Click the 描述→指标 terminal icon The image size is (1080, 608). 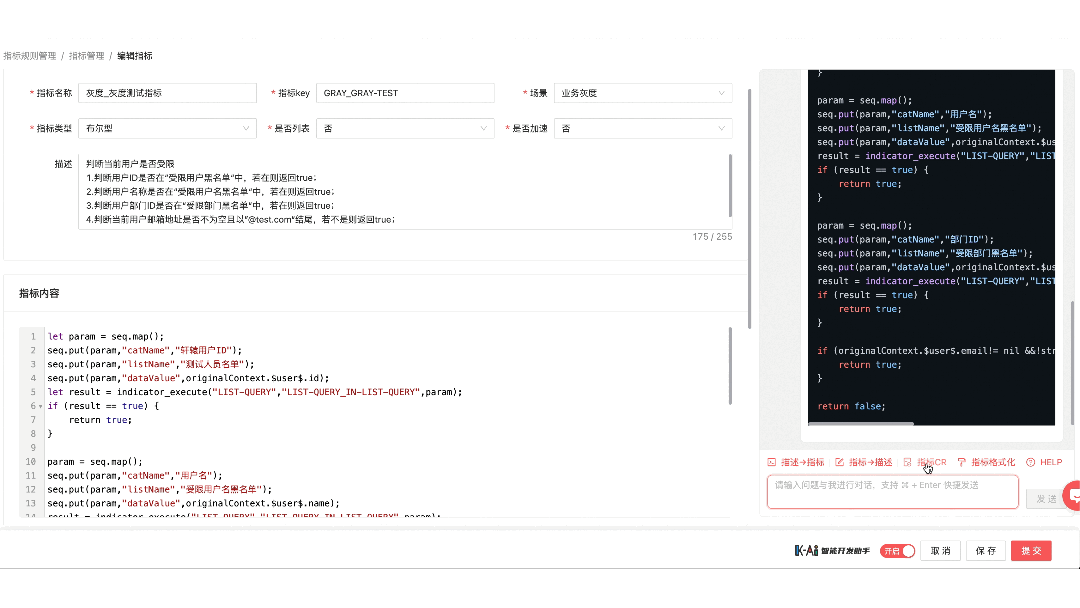tap(771, 462)
